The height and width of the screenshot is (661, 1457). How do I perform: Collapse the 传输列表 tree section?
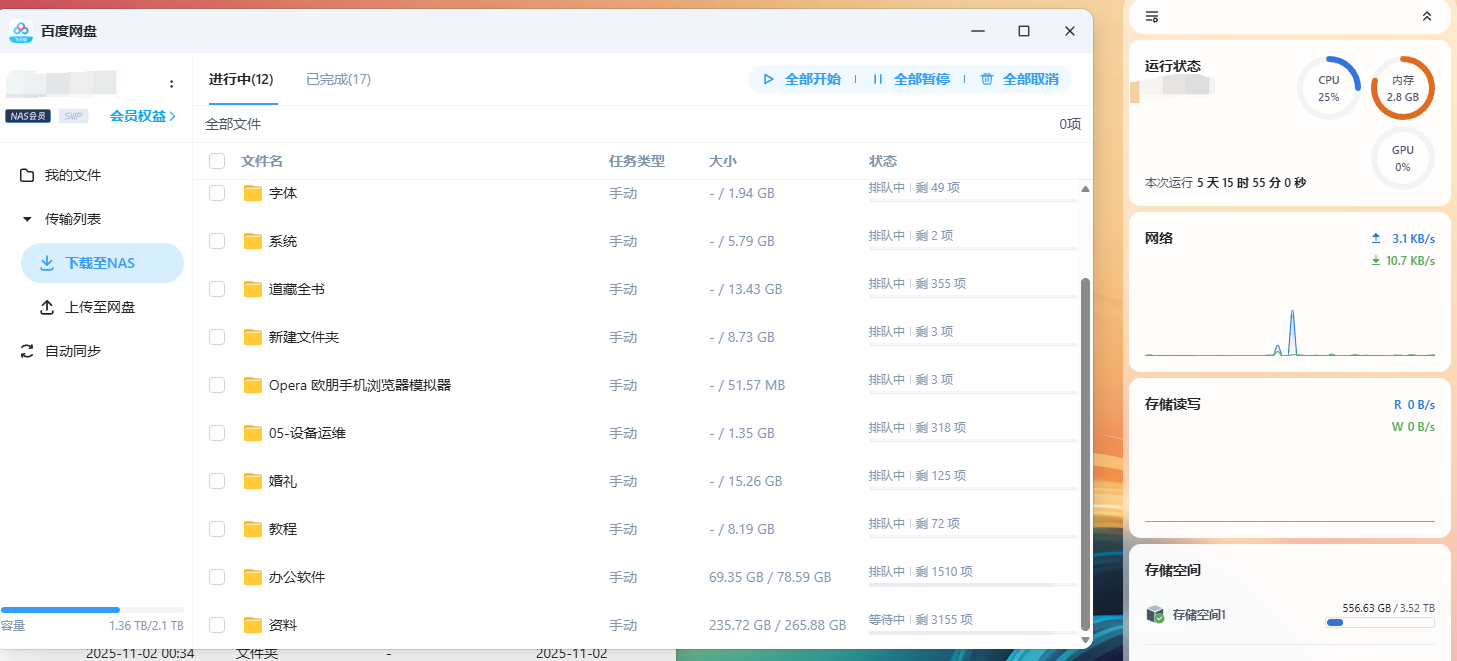click(x=27, y=219)
